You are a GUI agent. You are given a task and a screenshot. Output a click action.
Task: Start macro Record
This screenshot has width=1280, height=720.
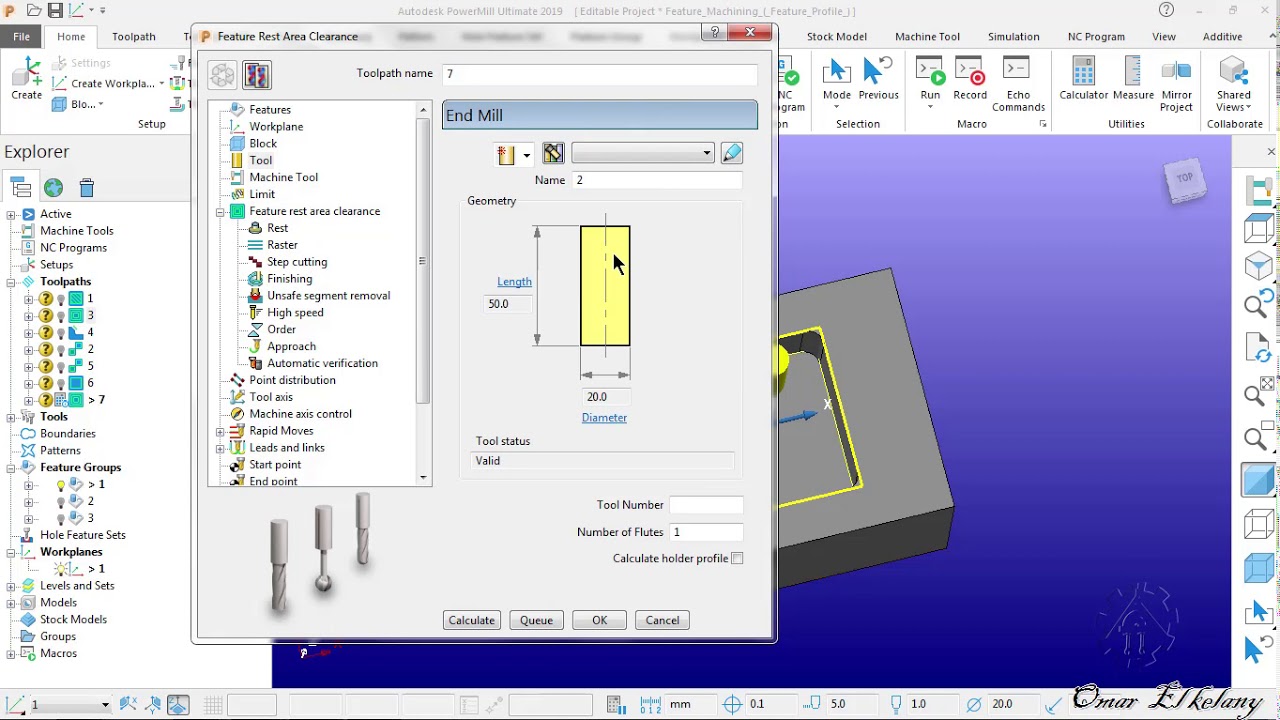(x=970, y=78)
